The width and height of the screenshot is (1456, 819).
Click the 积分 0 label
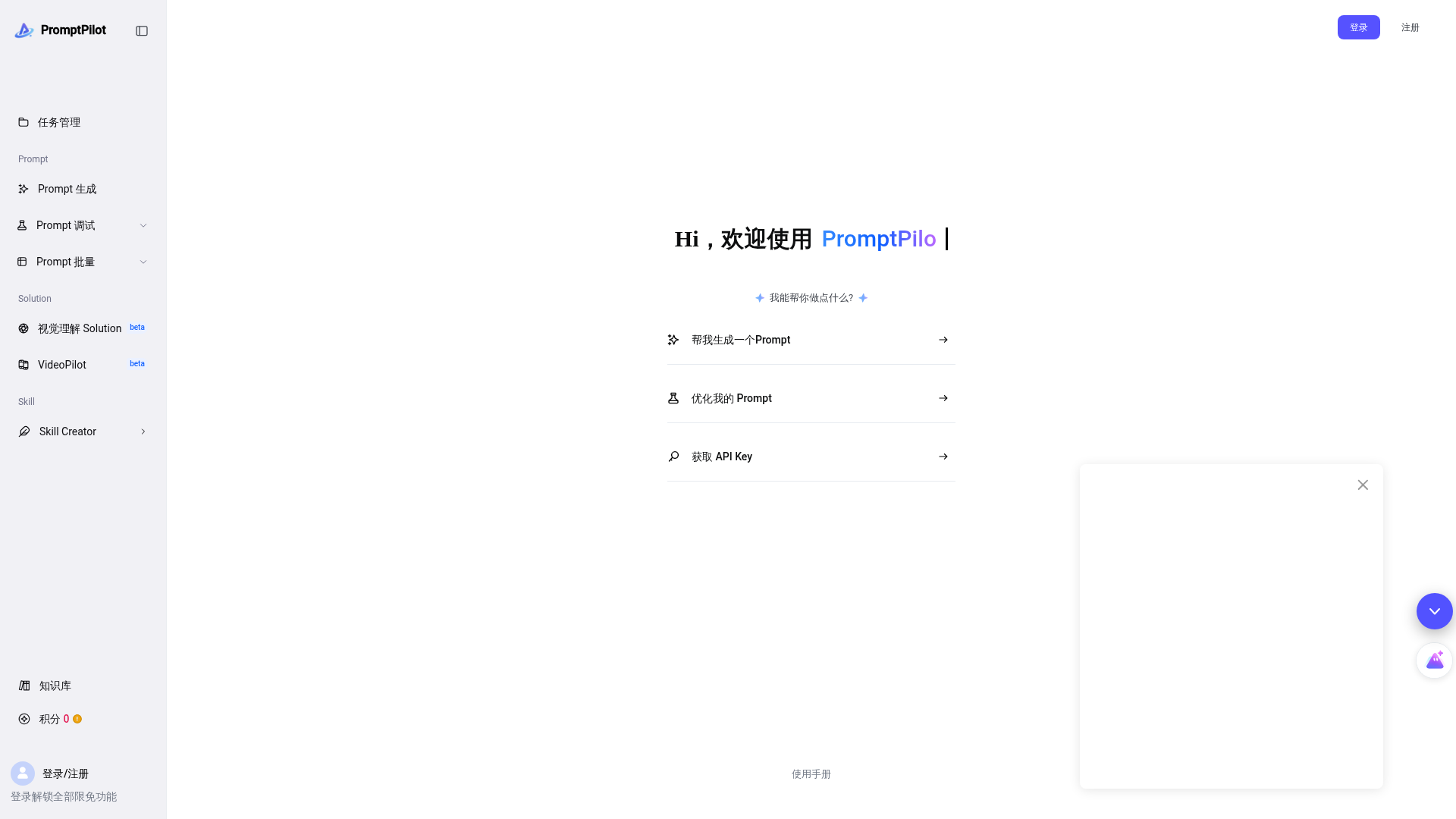pos(54,719)
